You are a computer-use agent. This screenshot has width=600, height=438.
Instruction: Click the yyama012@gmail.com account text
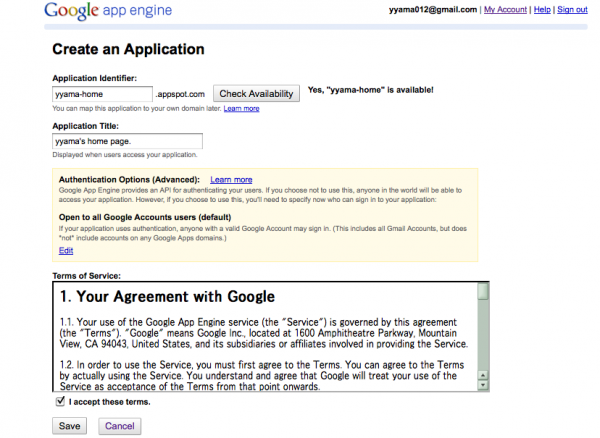click(x=433, y=10)
